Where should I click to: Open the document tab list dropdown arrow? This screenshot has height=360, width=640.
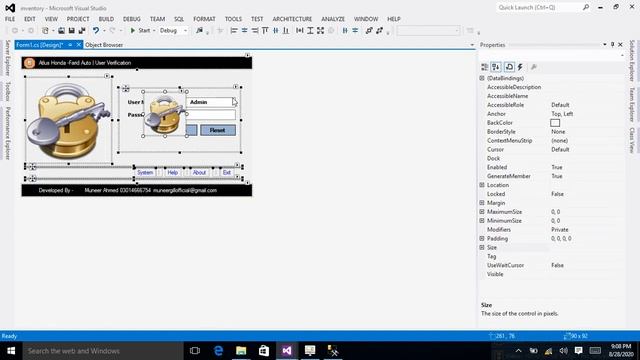(472, 45)
